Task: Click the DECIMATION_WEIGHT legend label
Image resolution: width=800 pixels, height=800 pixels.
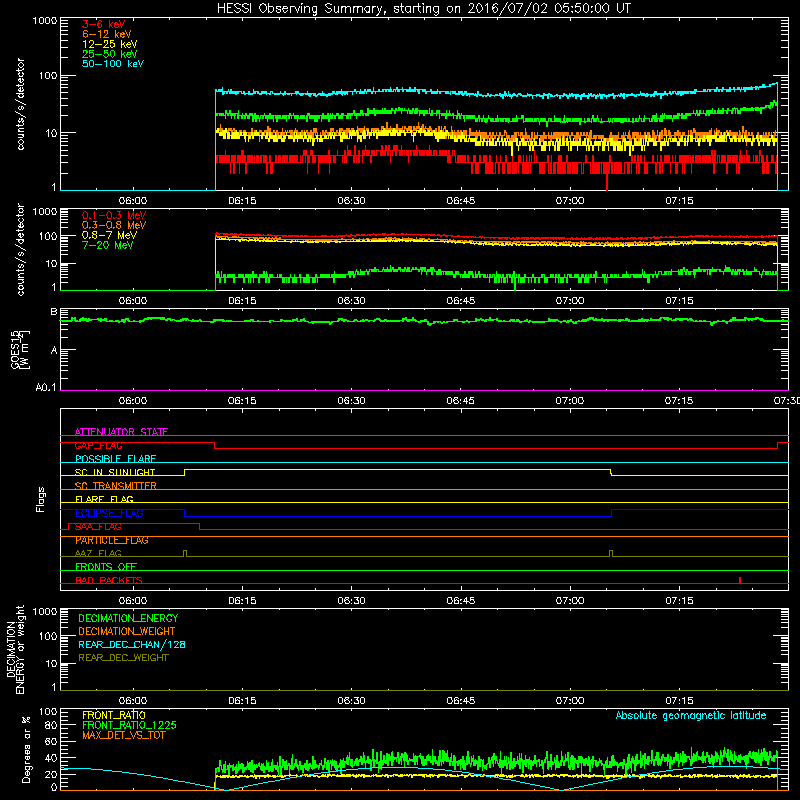Action: click(x=127, y=631)
